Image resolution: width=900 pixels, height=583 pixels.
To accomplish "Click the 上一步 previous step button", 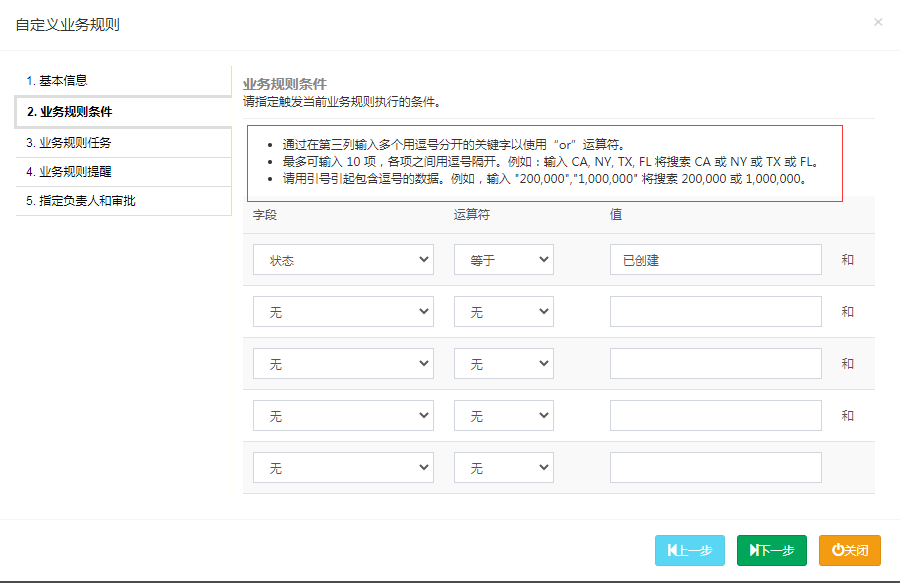I will click(689, 550).
